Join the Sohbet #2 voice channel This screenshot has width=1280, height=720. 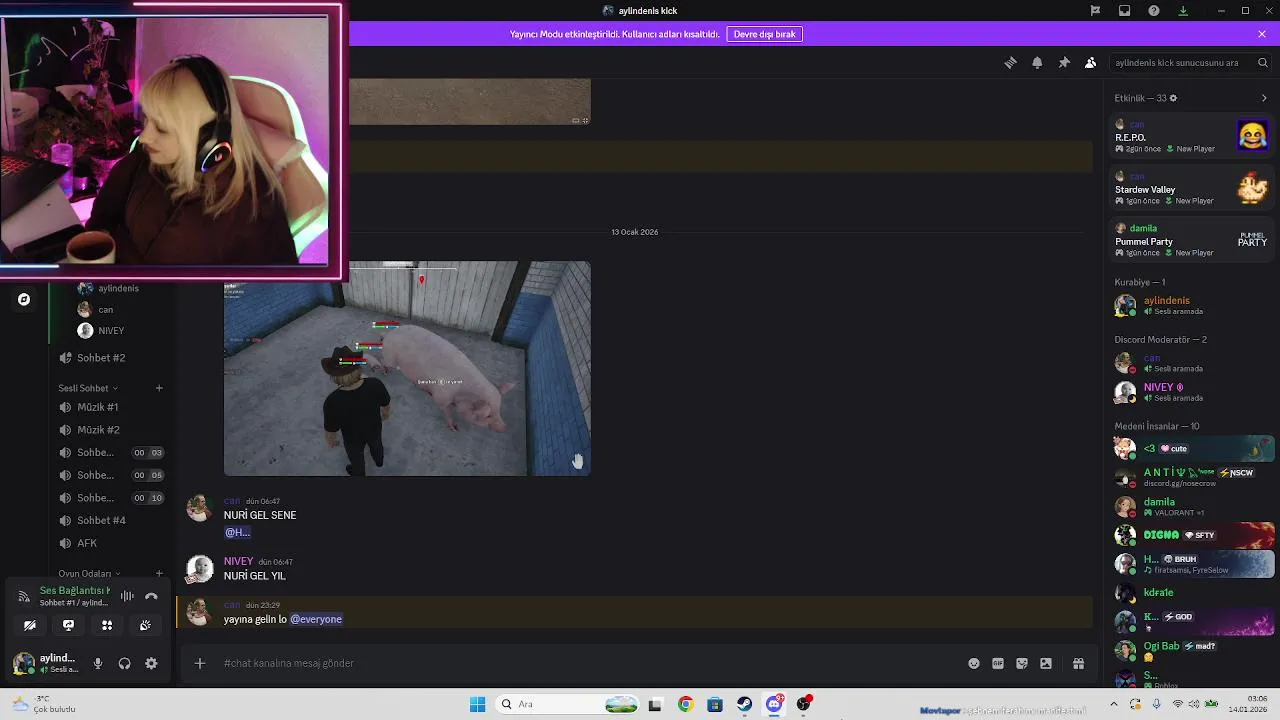tap(108, 358)
